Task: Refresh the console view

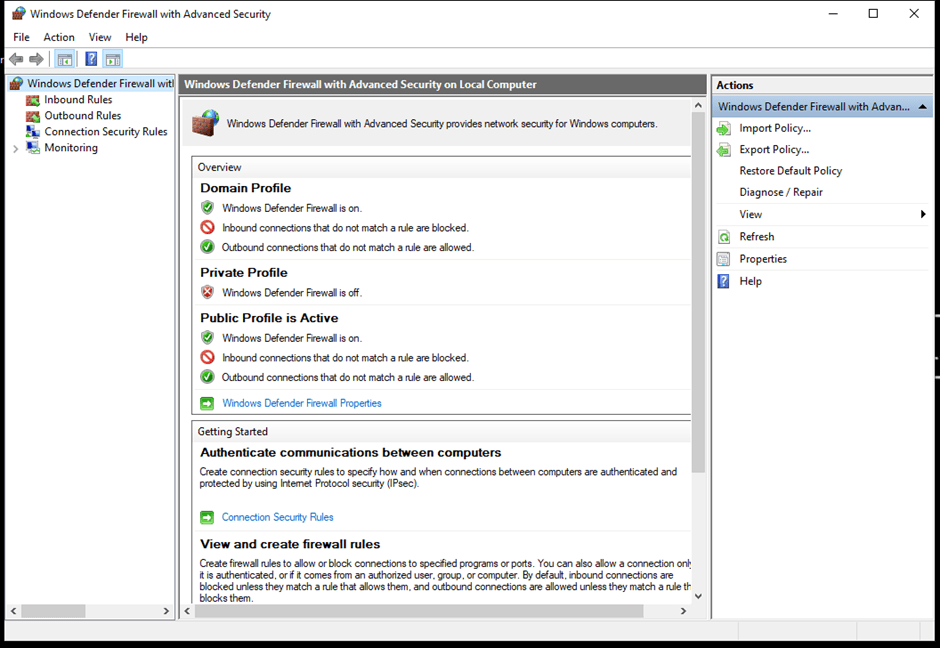Action: click(757, 236)
